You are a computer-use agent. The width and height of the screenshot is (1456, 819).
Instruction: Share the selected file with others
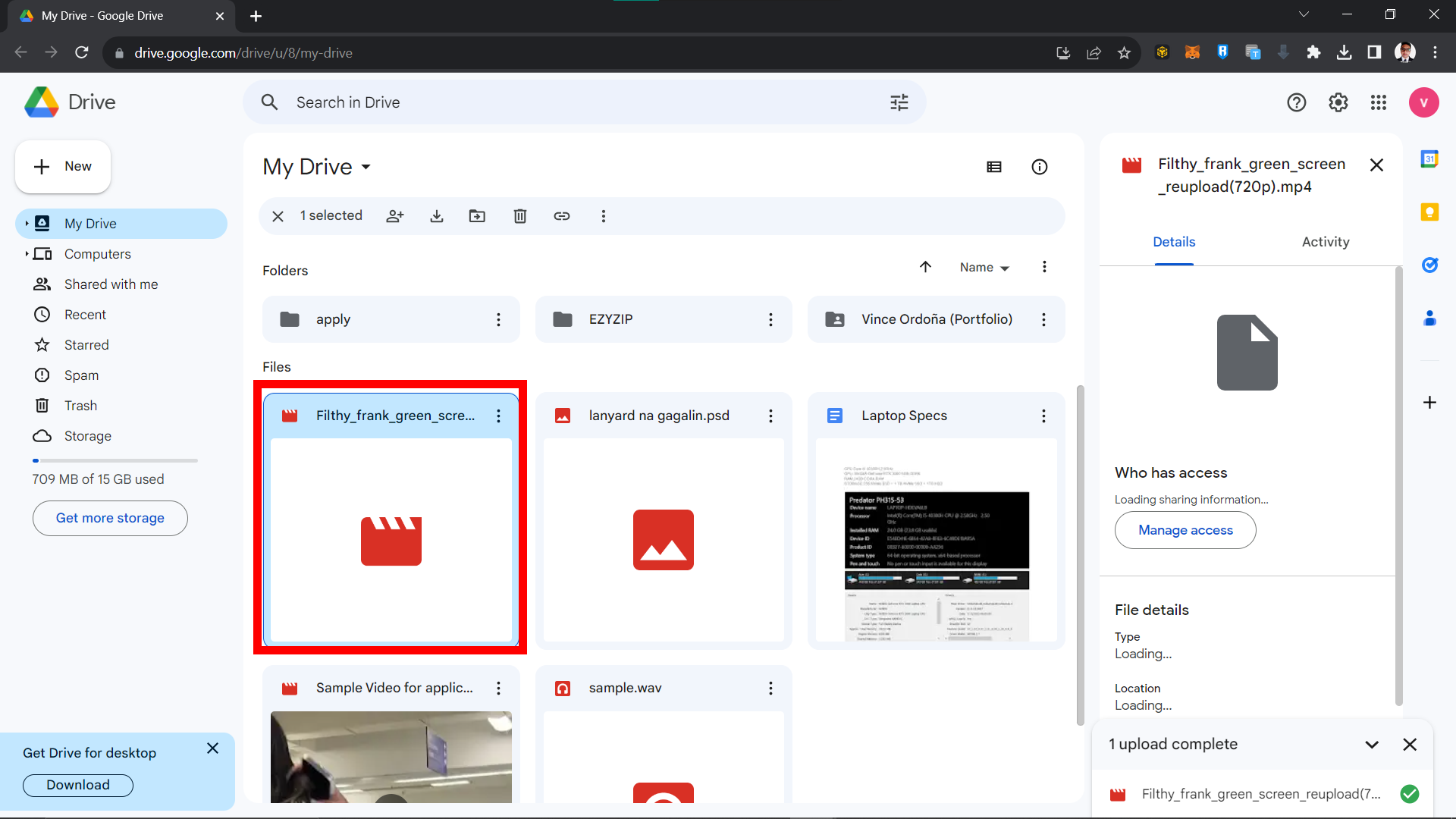point(395,216)
